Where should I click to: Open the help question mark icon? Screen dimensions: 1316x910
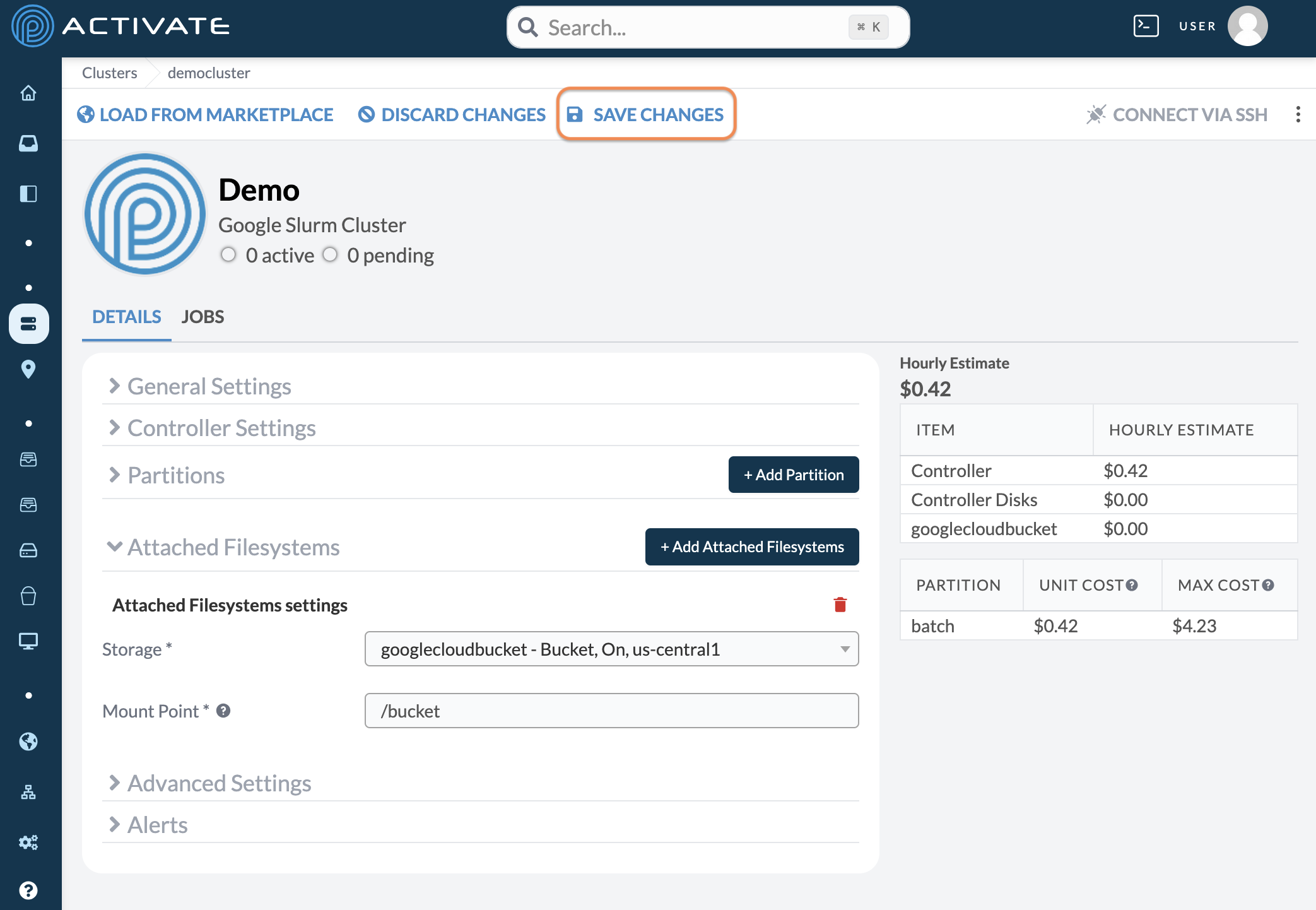[x=28, y=890]
